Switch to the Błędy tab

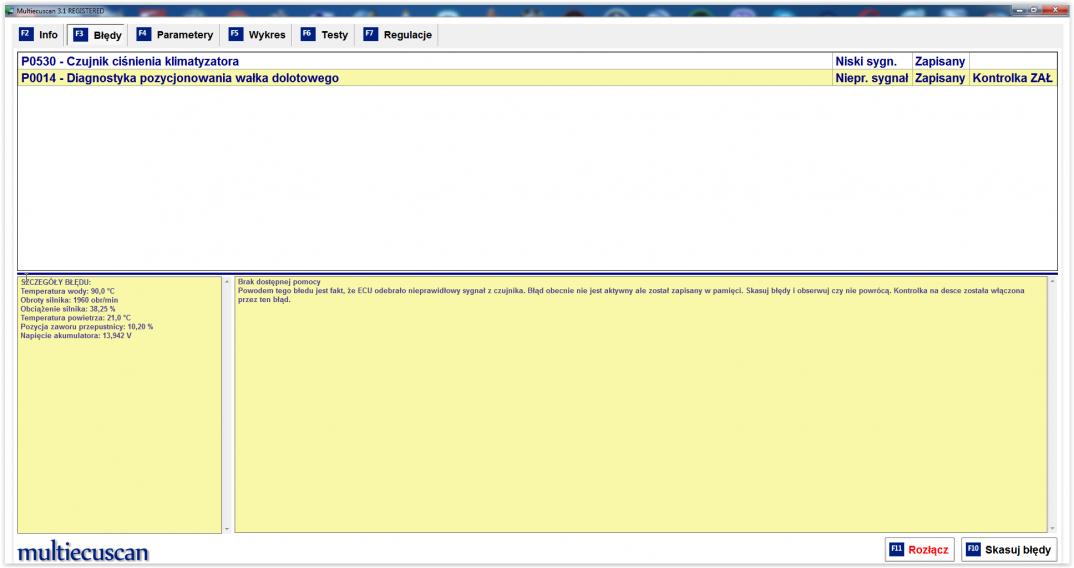click(x=98, y=35)
